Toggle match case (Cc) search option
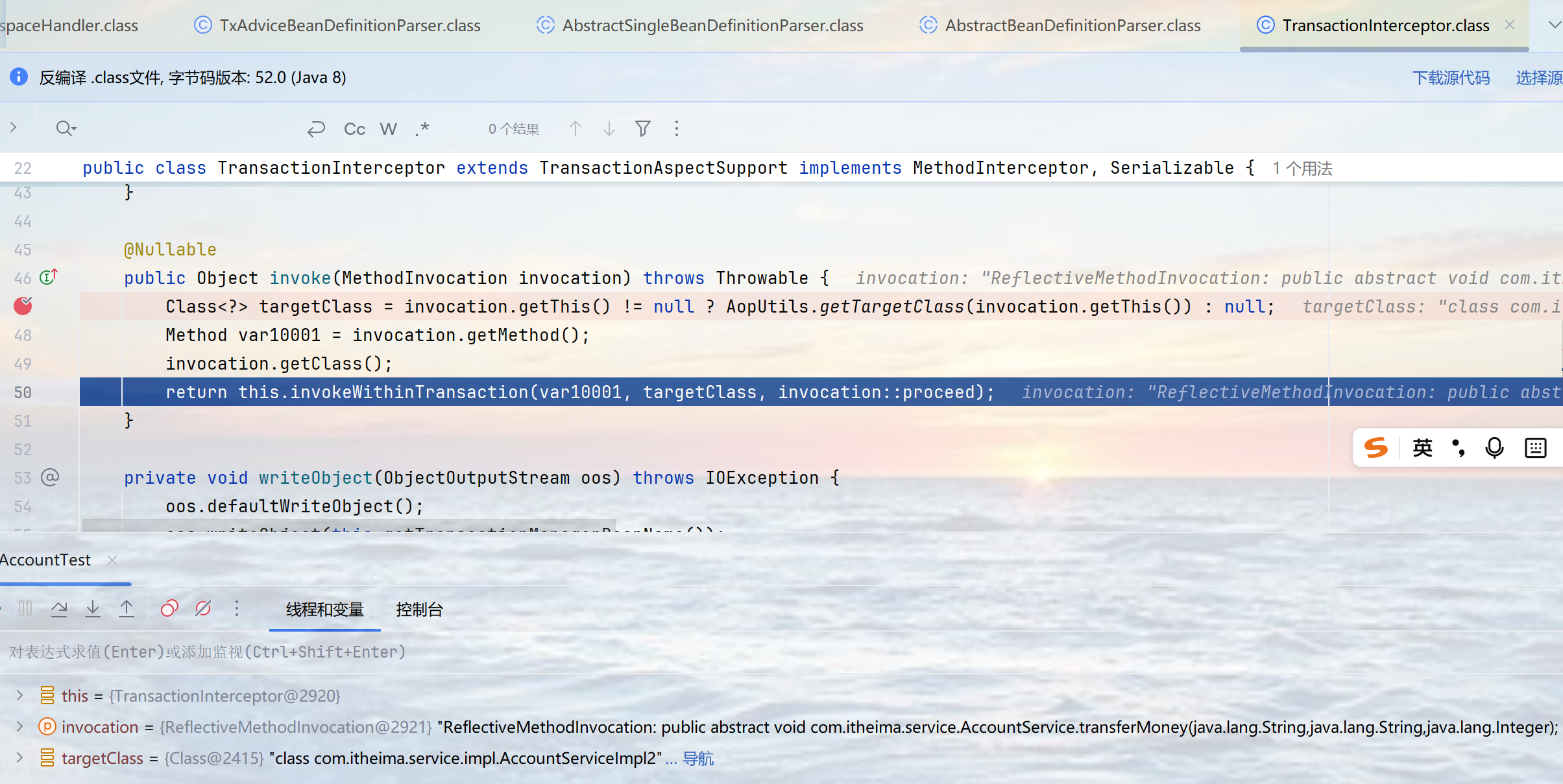 354,129
